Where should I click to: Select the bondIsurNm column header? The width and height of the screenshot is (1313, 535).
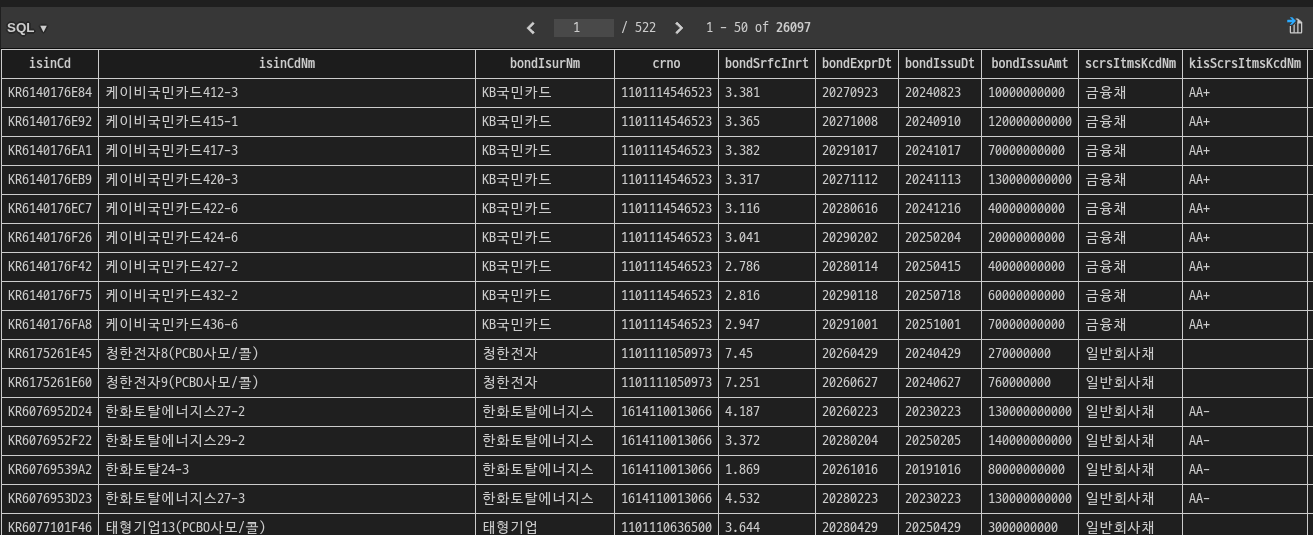[545, 64]
